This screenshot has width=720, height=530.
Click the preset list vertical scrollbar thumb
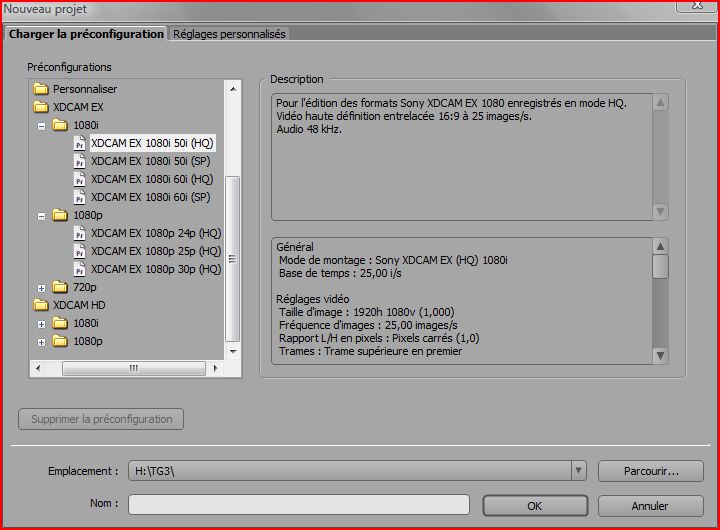click(233, 259)
